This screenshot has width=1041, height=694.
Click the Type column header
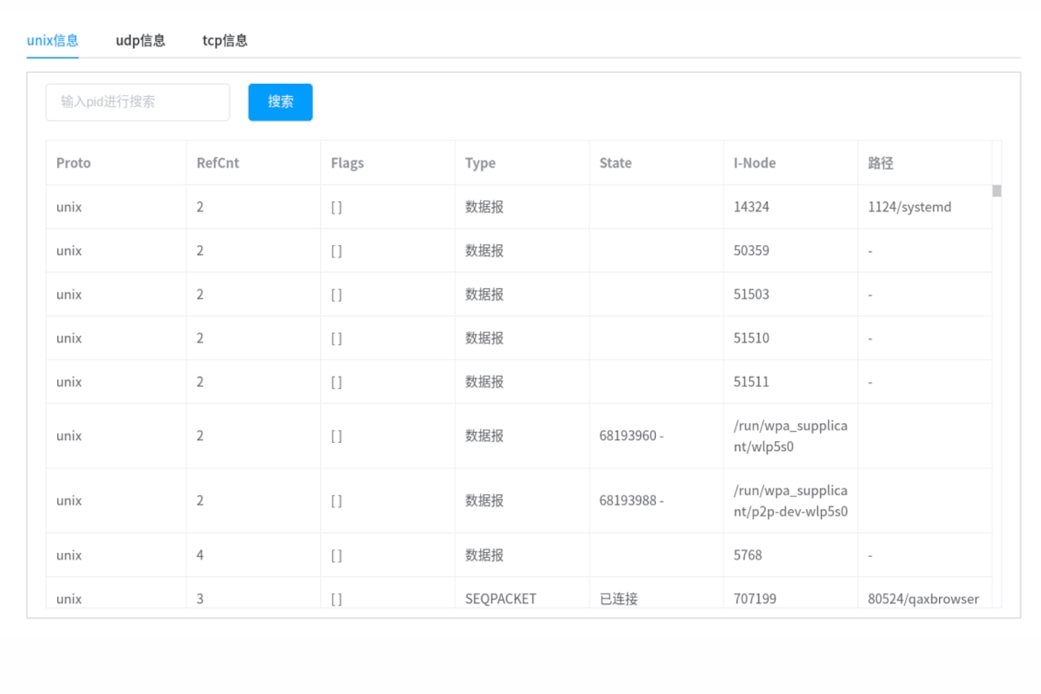click(480, 163)
